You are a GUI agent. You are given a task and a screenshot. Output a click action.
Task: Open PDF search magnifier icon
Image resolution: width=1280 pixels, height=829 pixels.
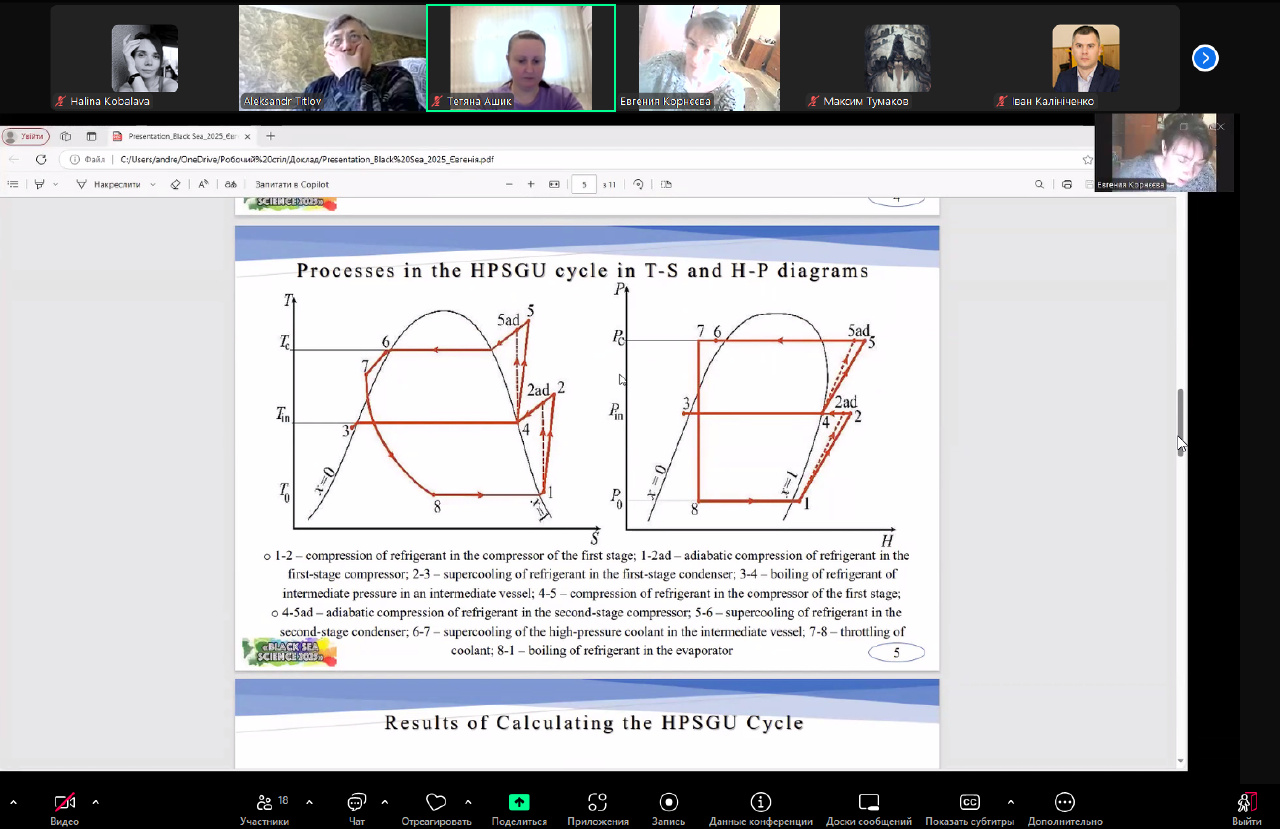coord(1040,184)
